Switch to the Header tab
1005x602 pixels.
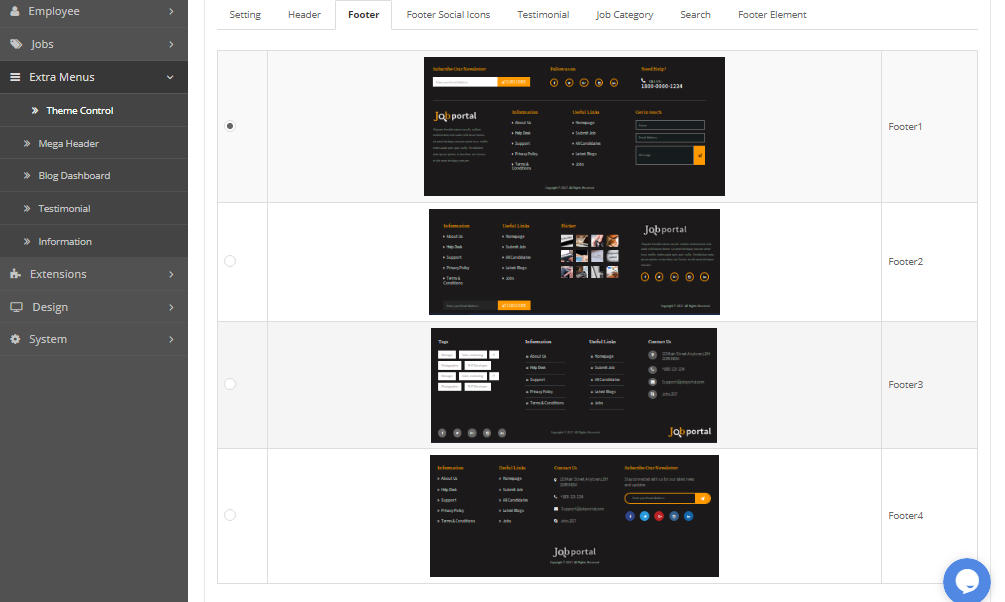pos(304,15)
